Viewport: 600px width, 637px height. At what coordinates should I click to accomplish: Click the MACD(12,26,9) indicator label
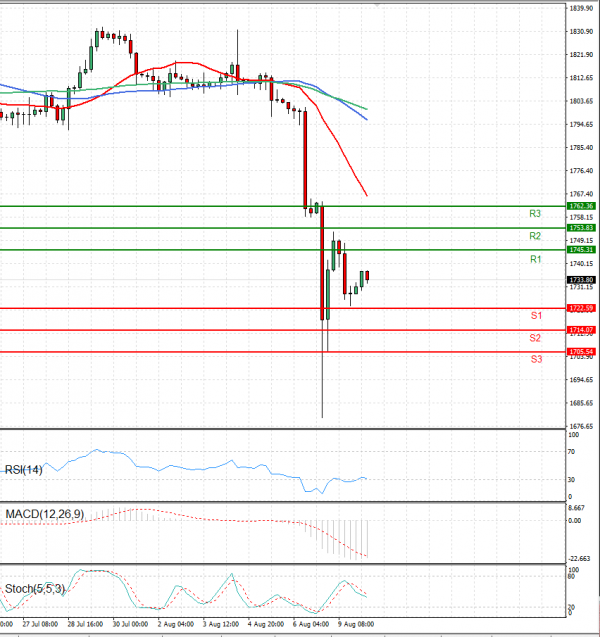pyautogui.click(x=45, y=514)
